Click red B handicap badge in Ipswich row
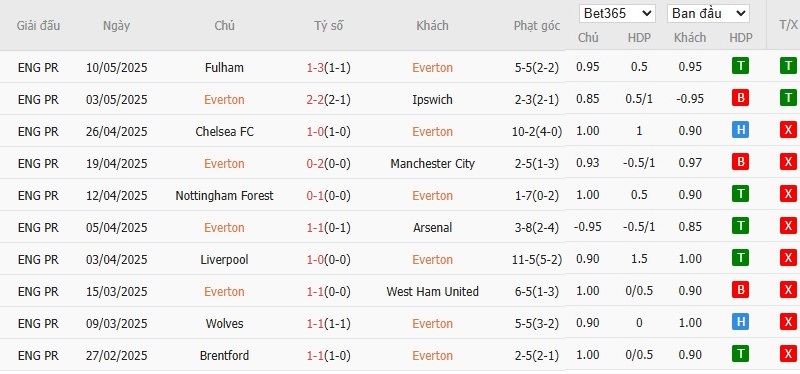800x374 pixels. click(740, 98)
